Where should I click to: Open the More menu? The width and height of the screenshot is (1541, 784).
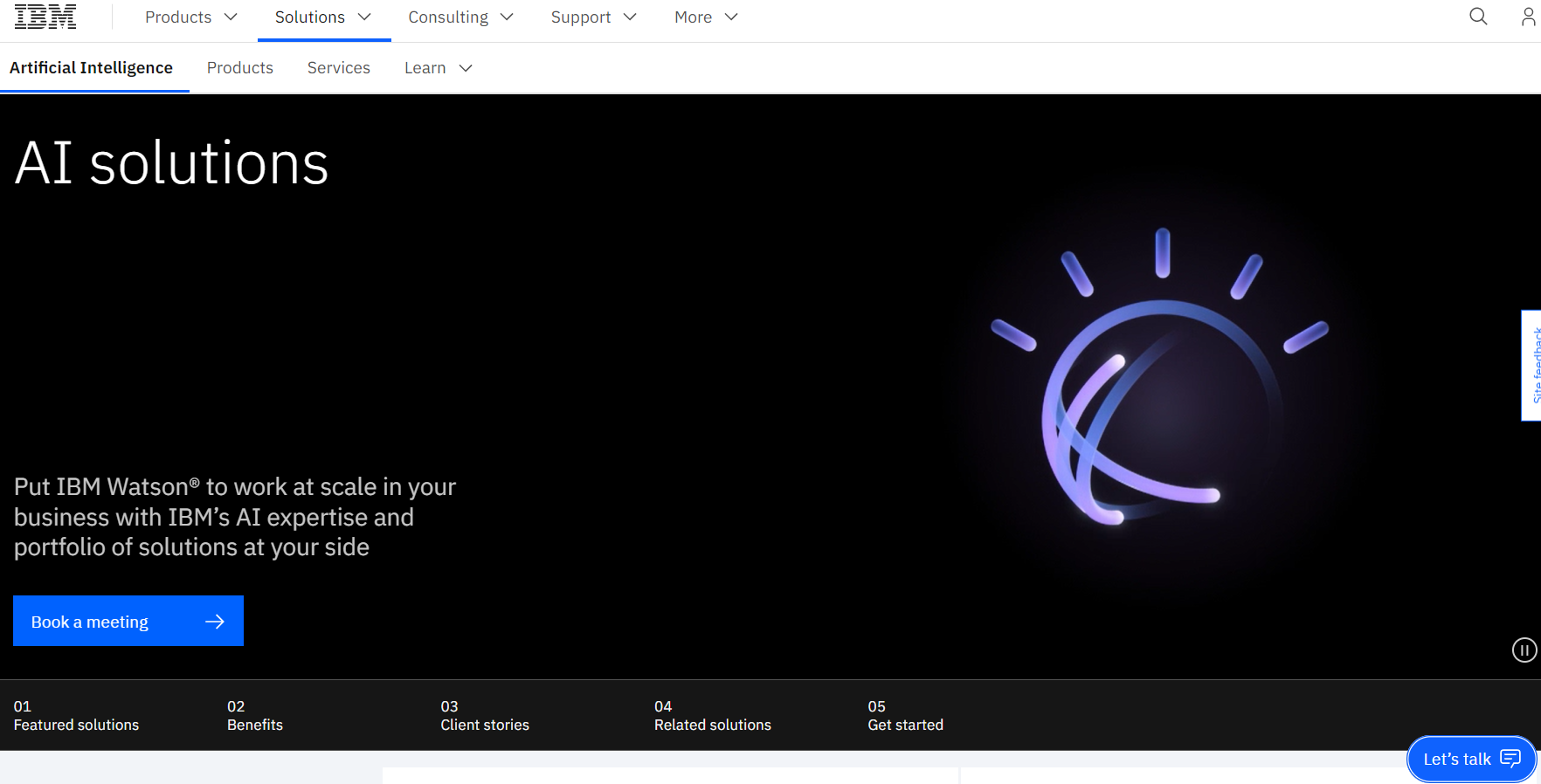(x=707, y=17)
